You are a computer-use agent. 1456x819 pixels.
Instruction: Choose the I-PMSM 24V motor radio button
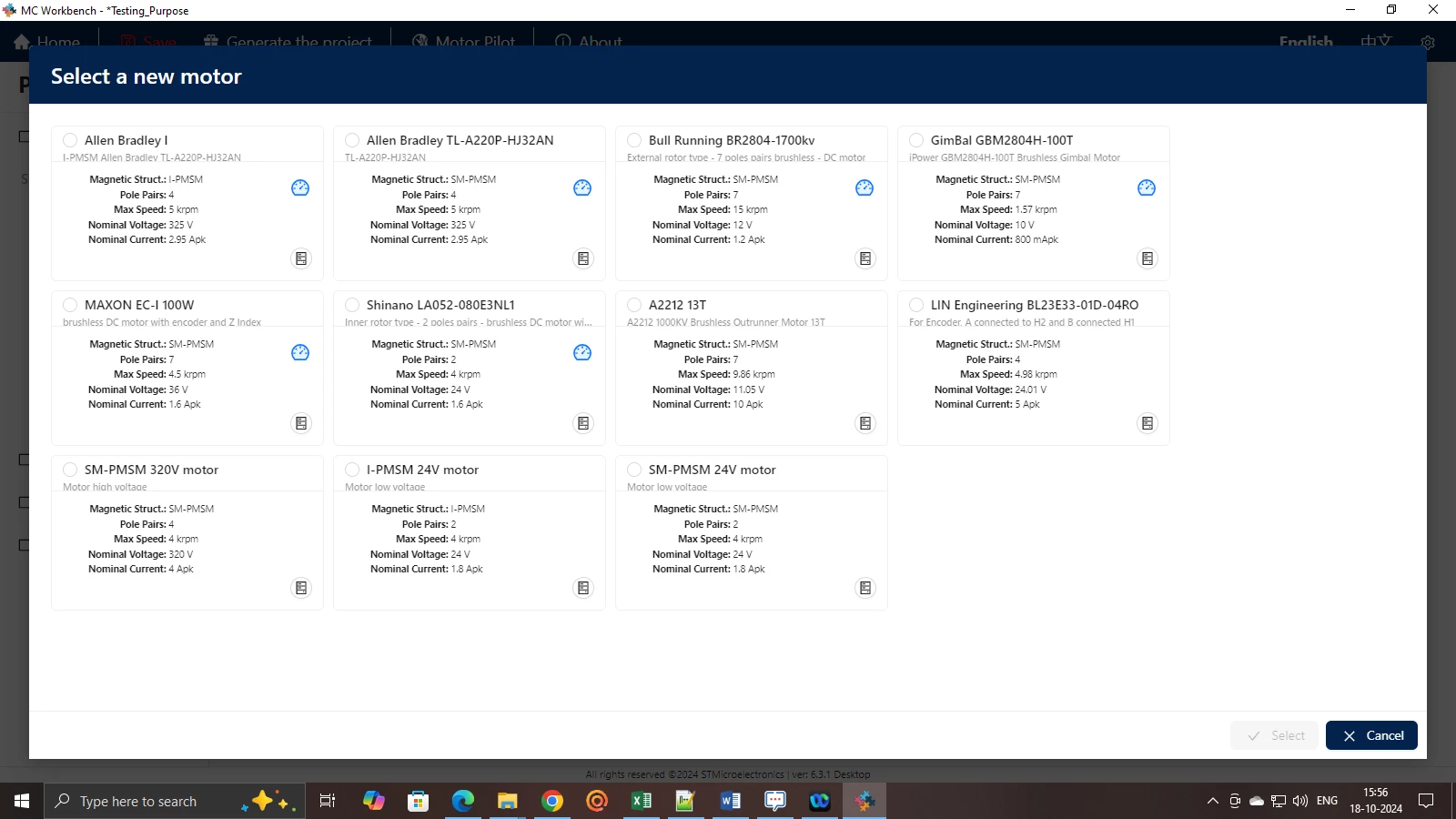352,470
